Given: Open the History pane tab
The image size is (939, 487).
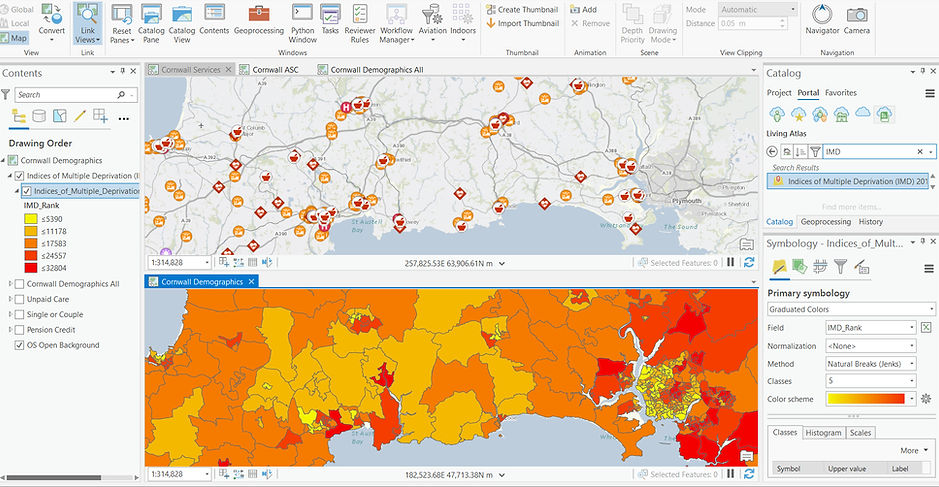Looking at the screenshot, I should click(x=871, y=222).
